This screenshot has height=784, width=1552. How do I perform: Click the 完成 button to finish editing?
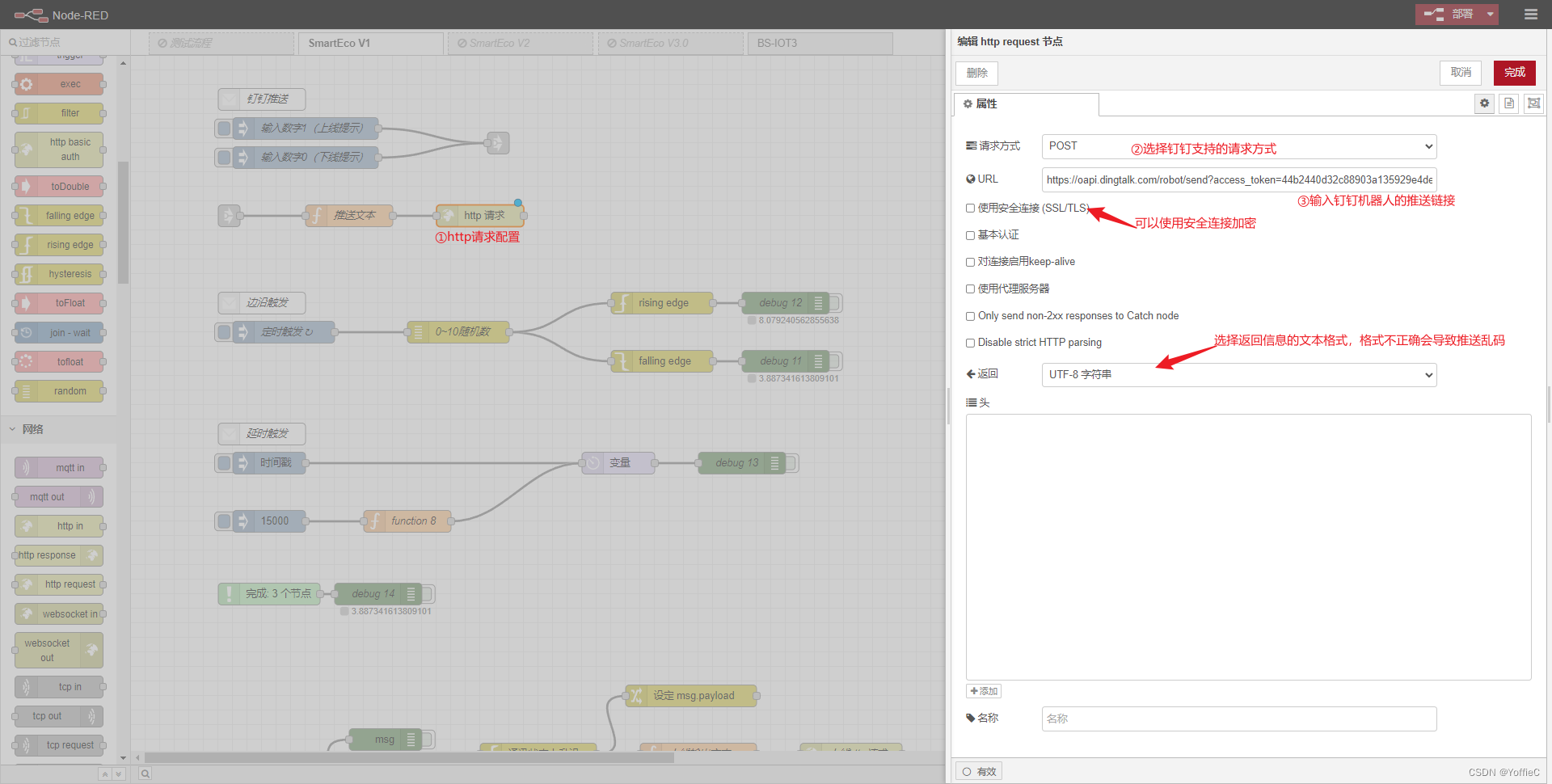(x=1513, y=73)
